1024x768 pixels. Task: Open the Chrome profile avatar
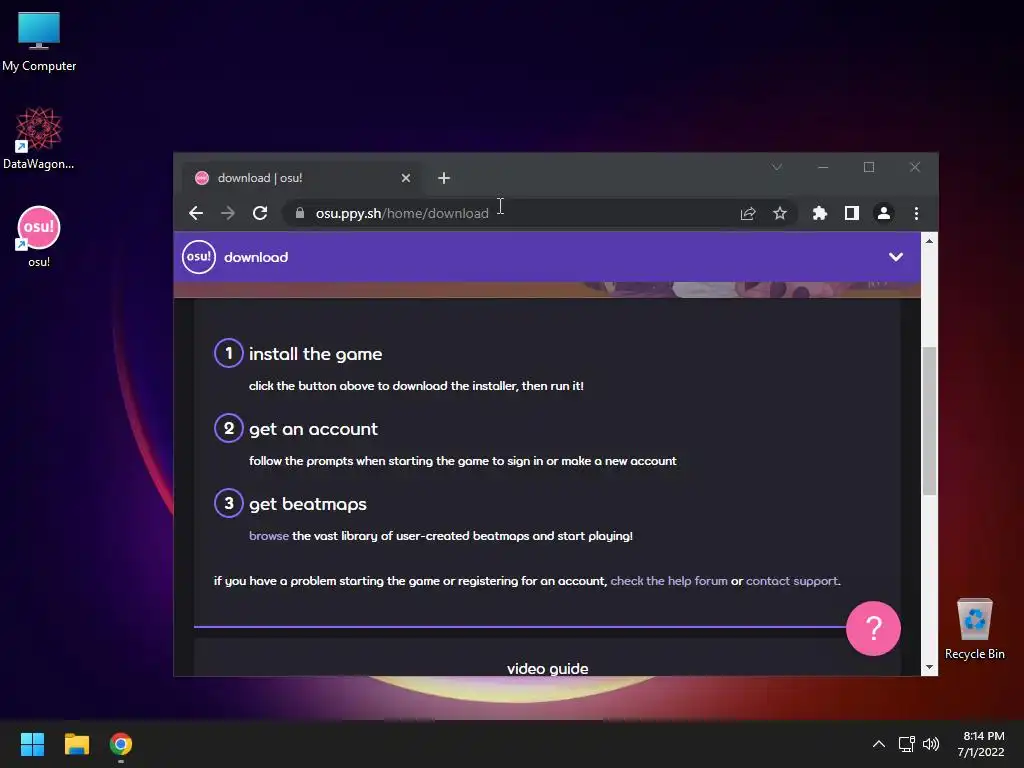click(x=884, y=213)
